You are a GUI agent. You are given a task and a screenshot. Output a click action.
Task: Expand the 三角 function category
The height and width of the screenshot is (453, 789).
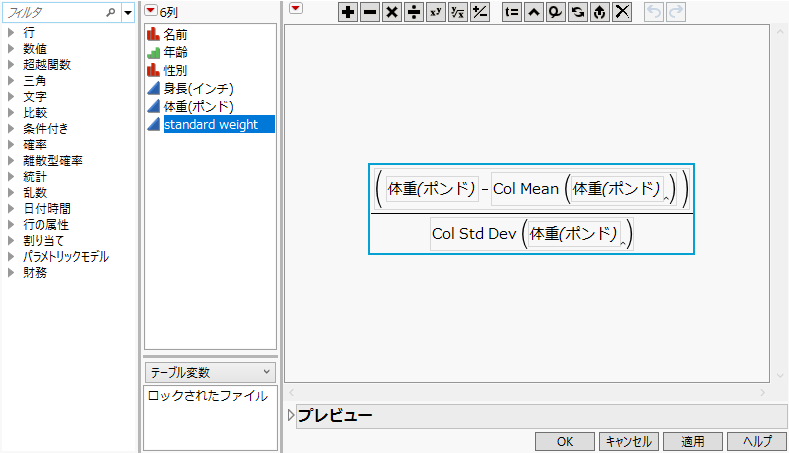(11, 81)
